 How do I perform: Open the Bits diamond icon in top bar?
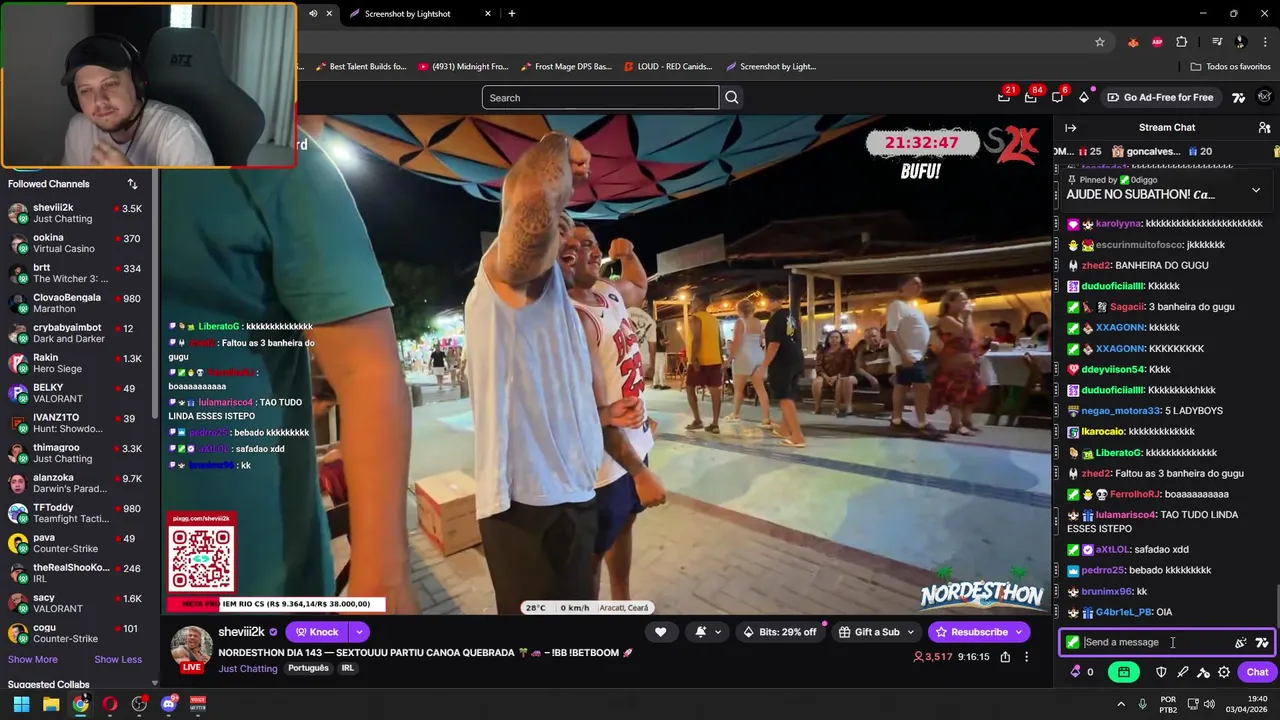pos(1084,97)
